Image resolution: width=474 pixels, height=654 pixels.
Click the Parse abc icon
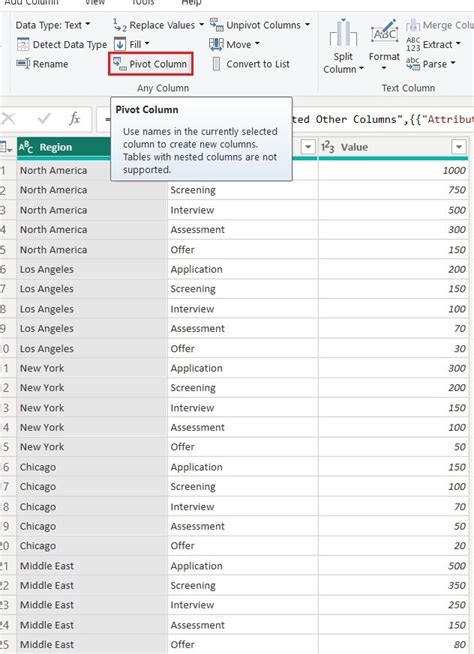point(413,64)
